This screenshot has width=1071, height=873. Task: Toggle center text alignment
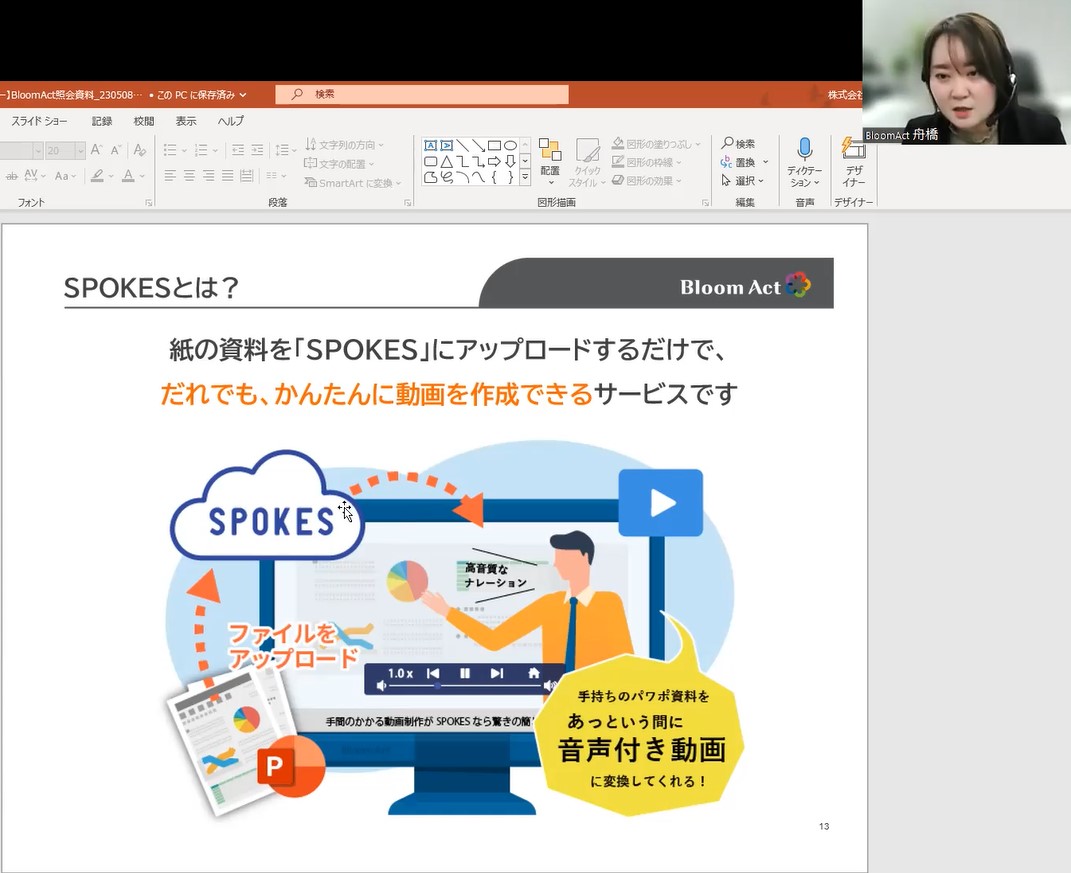pos(189,176)
